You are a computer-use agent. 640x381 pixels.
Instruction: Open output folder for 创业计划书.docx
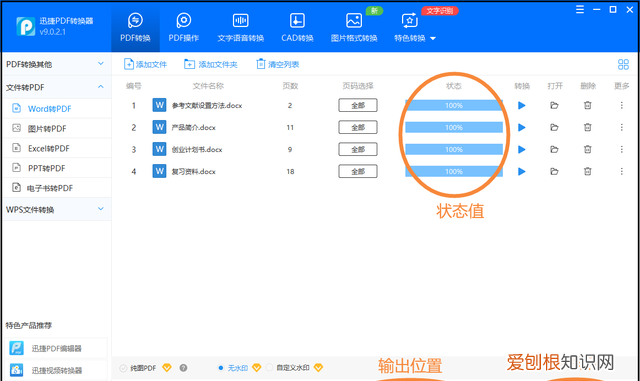click(x=554, y=149)
